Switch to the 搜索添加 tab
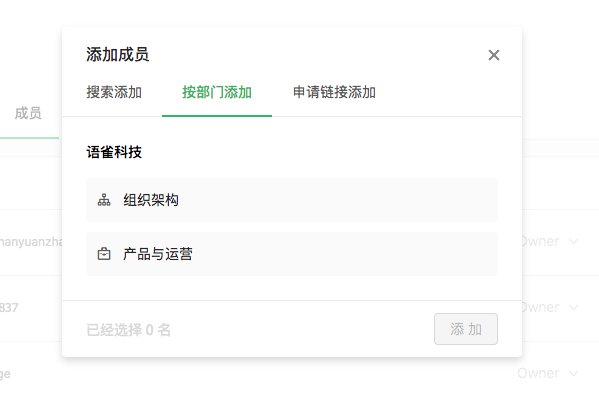599x401 pixels. (x=114, y=92)
